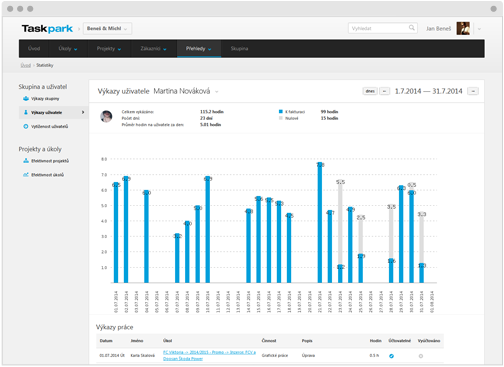The height and width of the screenshot is (367, 504).
Task: Open the Martina Nováková user selector arrow
Action: [217, 92]
